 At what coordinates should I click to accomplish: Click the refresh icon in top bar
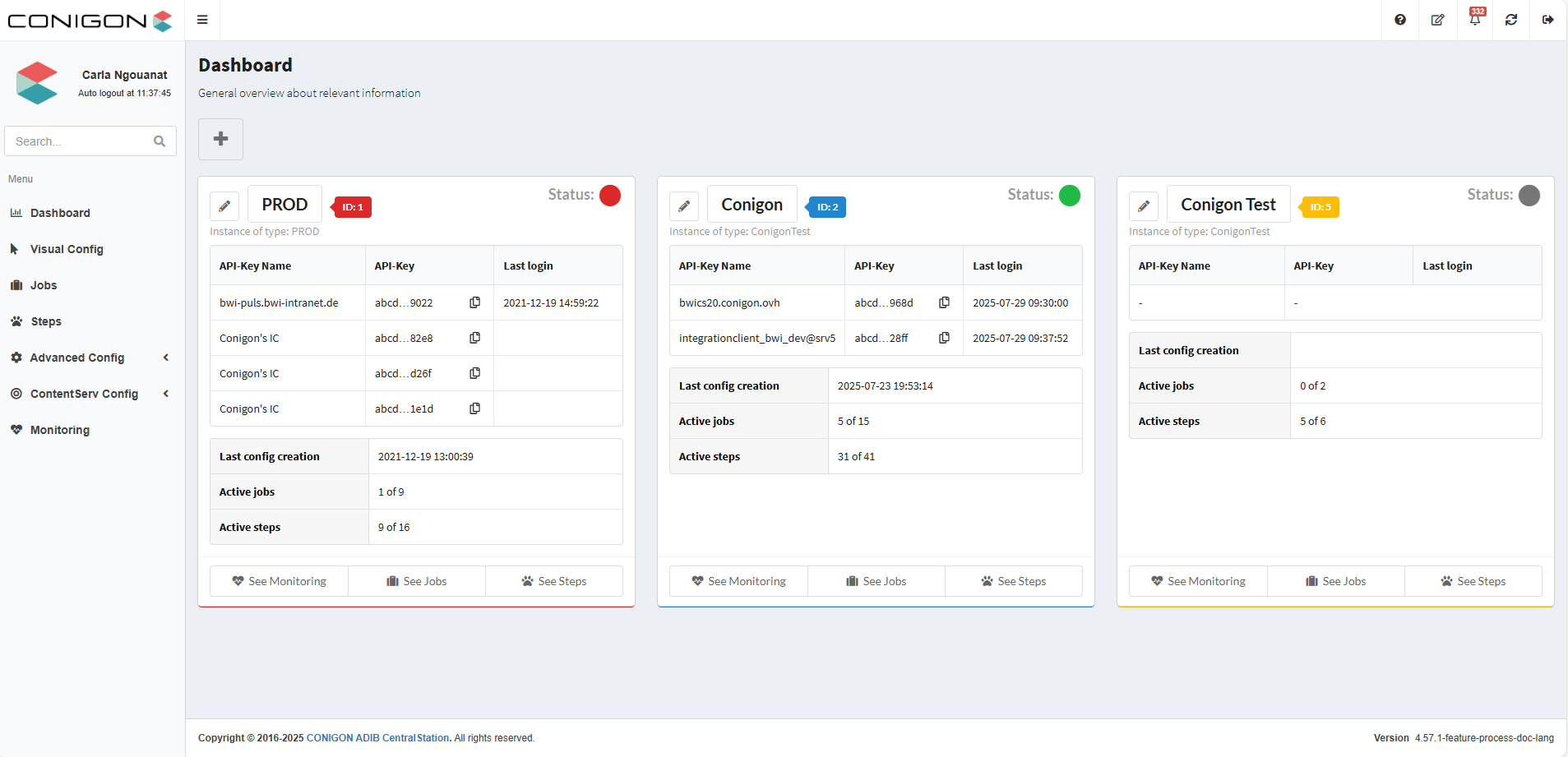pos(1510,20)
